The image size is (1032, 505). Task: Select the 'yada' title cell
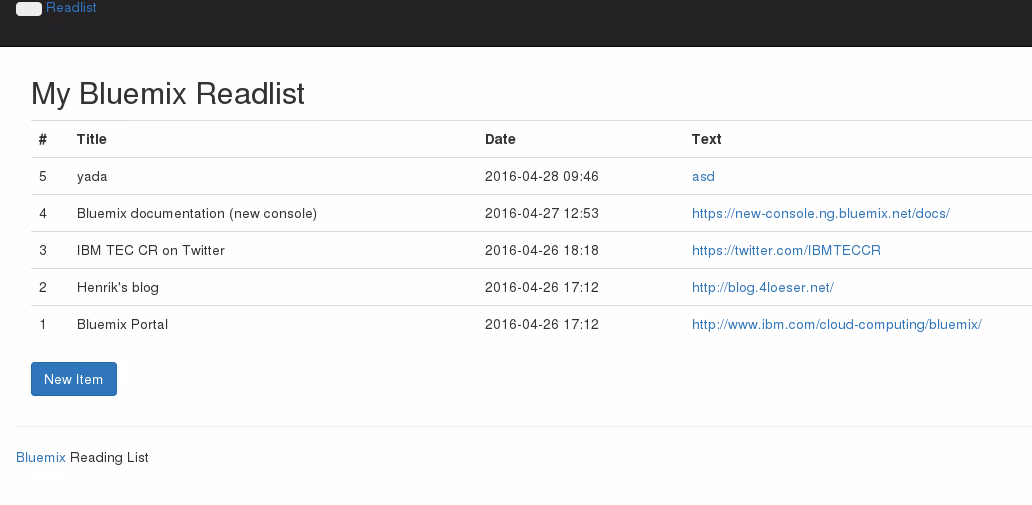pos(92,176)
